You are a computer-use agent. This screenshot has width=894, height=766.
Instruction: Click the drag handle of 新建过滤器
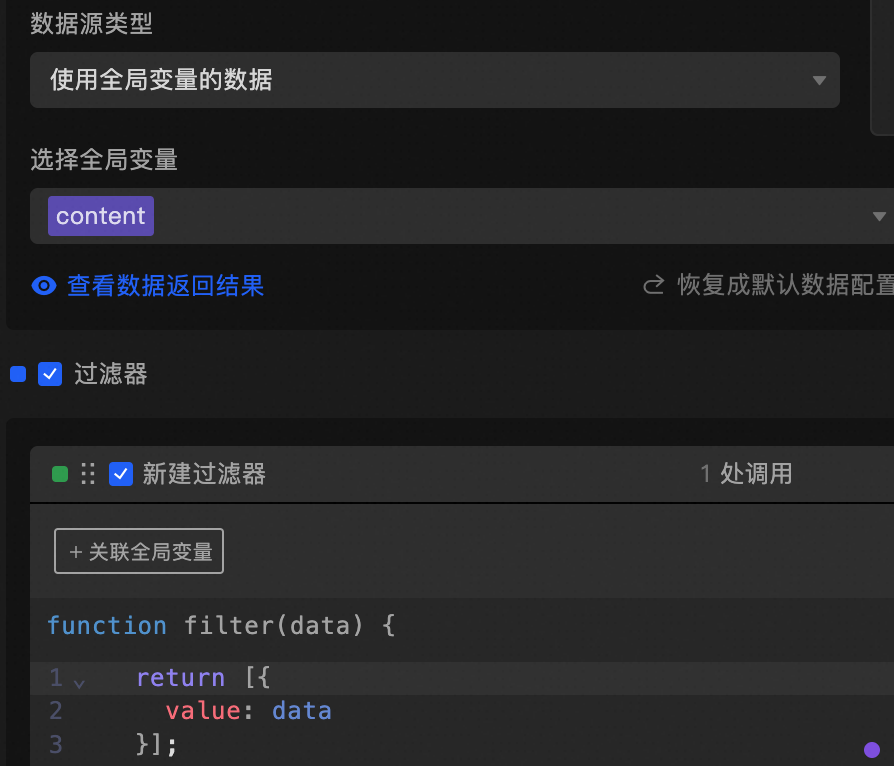[88, 474]
